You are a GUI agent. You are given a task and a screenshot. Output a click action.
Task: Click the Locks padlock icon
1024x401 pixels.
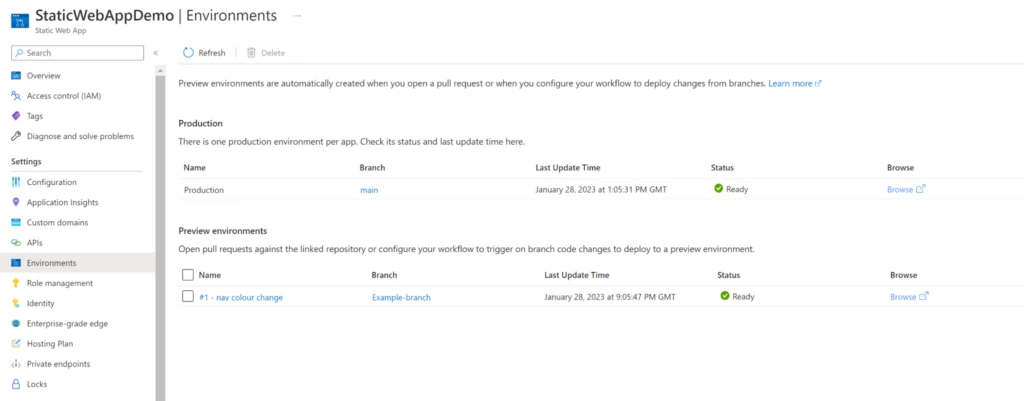tap(16, 384)
